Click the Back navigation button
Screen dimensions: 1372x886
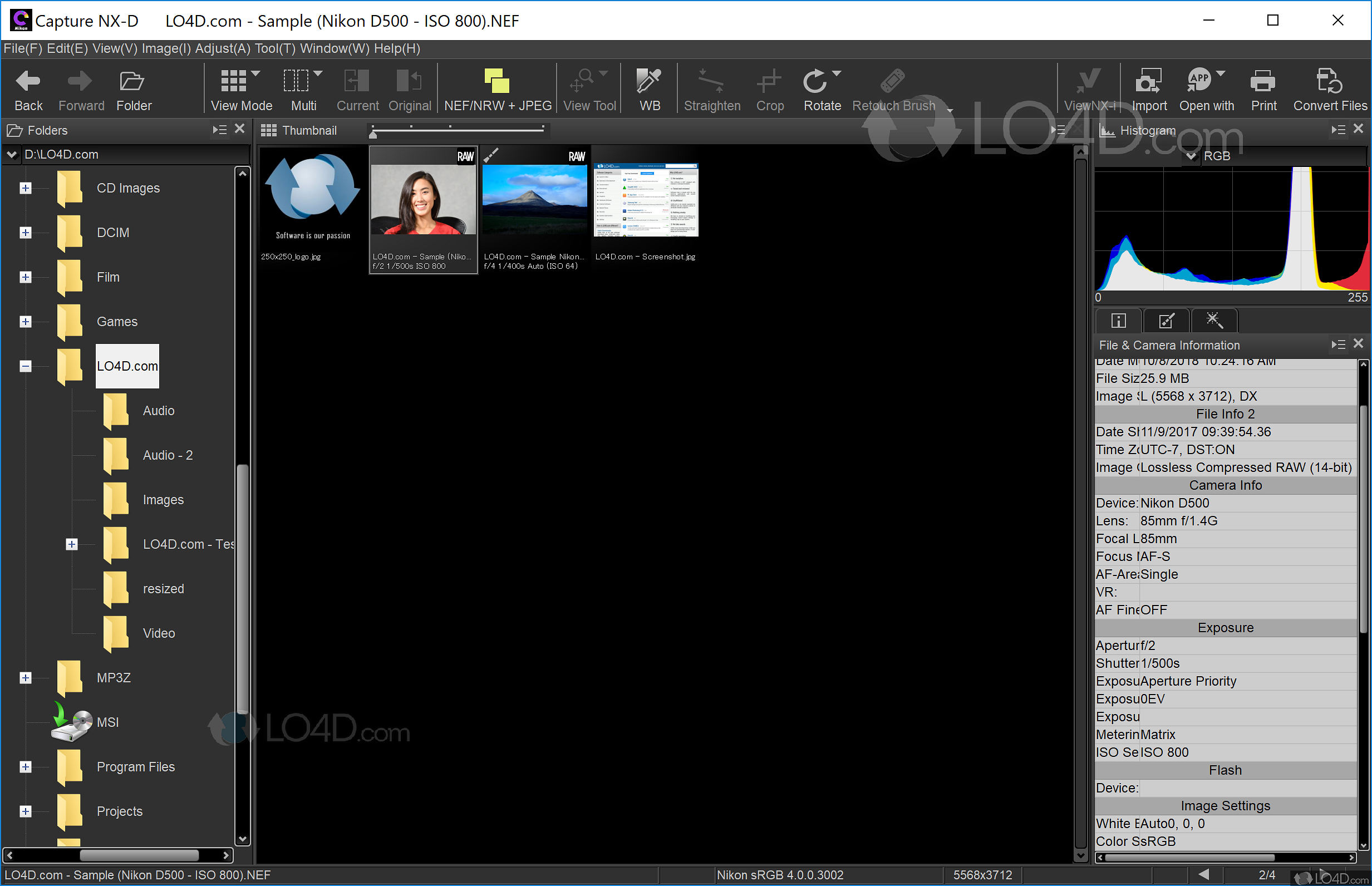click(28, 86)
